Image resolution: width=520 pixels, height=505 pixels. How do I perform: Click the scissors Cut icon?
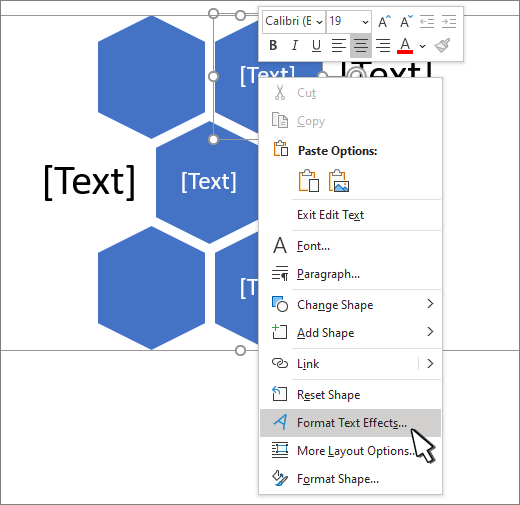point(280,92)
